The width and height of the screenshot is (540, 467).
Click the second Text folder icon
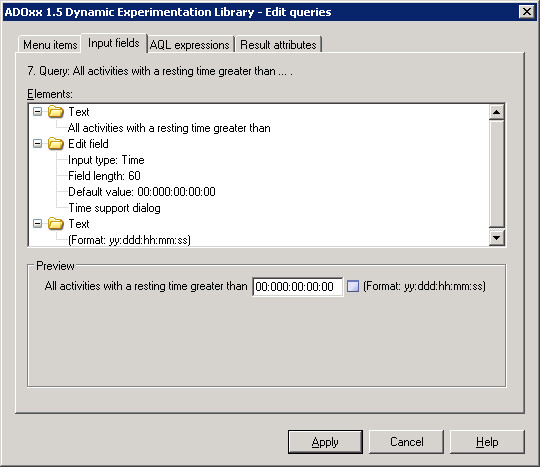click(55, 224)
